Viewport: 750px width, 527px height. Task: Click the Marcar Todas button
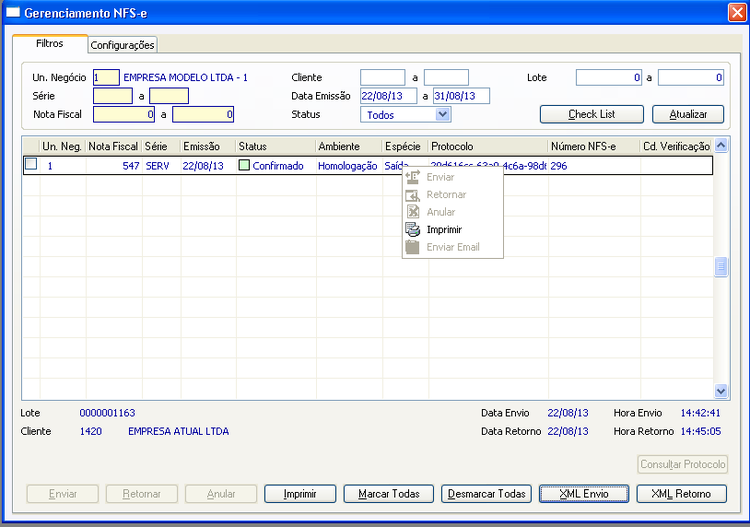pos(388,494)
